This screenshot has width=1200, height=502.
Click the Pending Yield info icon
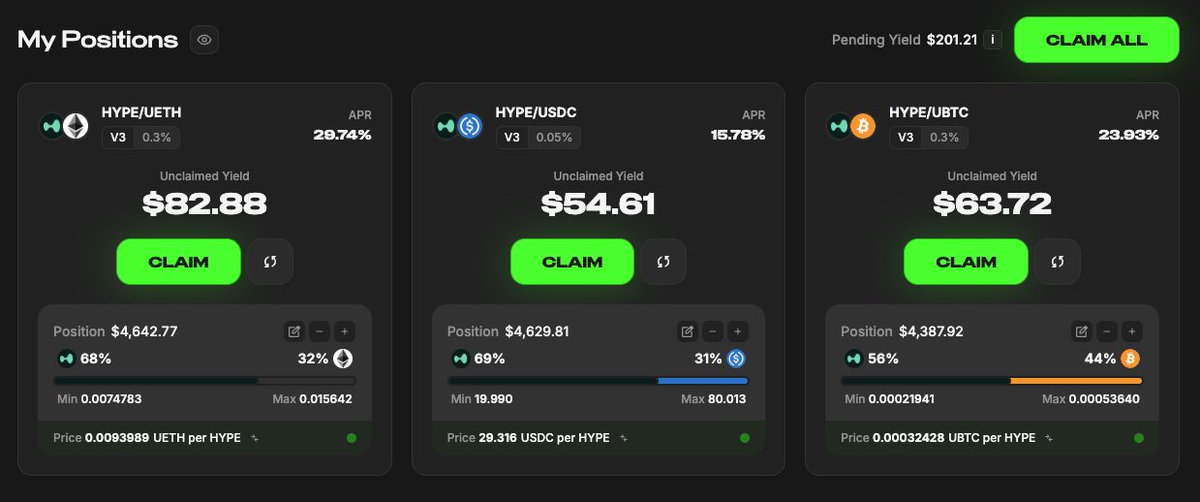(x=992, y=40)
